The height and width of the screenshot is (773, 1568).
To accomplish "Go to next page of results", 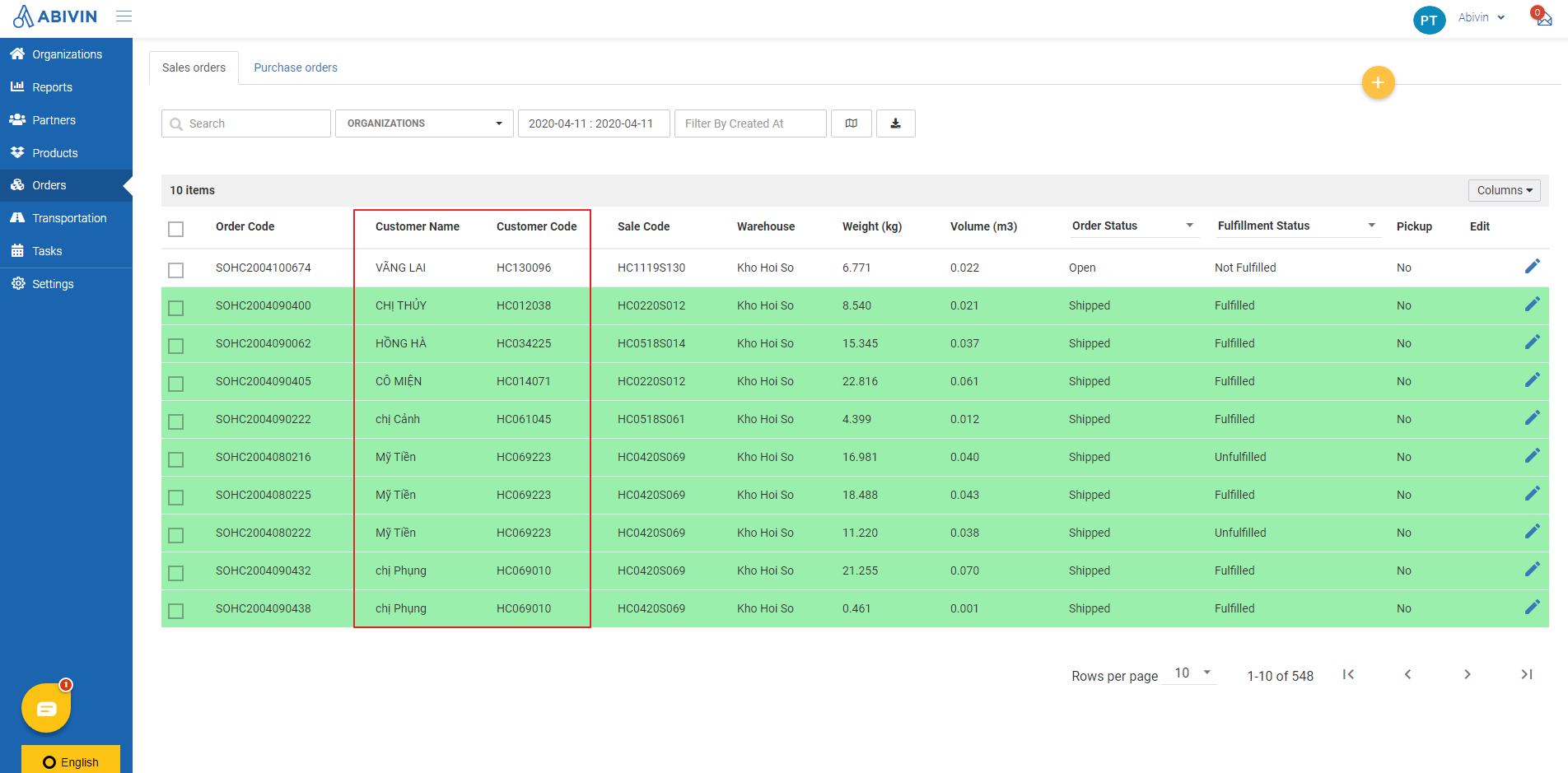I will coord(1467,674).
